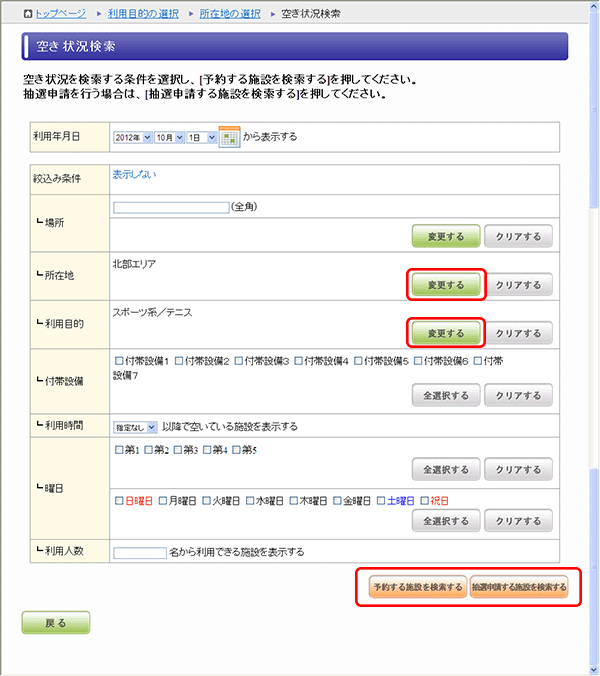Open the 1日 day dropdown

point(201,138)
